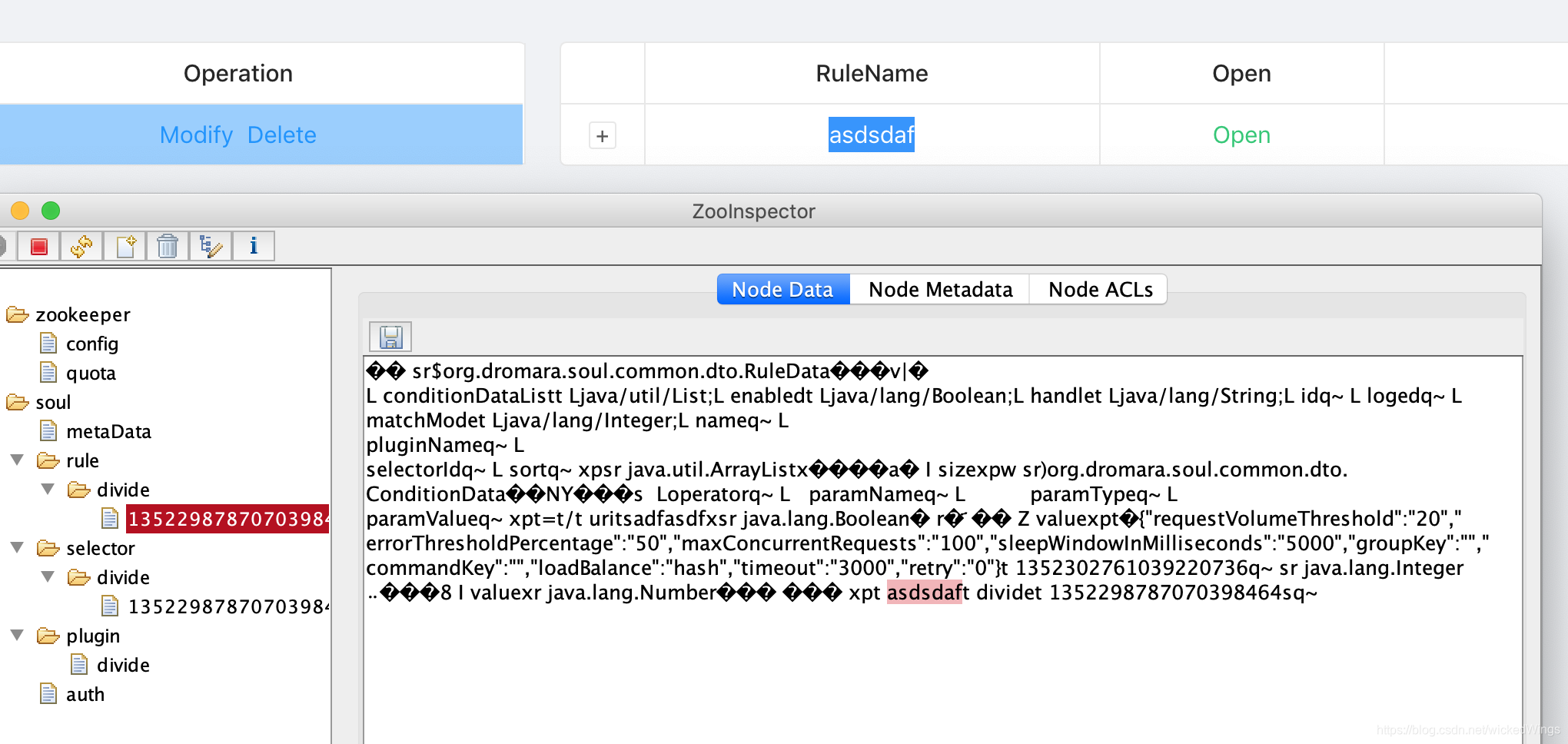Click the red Disconnect toolbar icon
1568x744 pixels.
39,246
